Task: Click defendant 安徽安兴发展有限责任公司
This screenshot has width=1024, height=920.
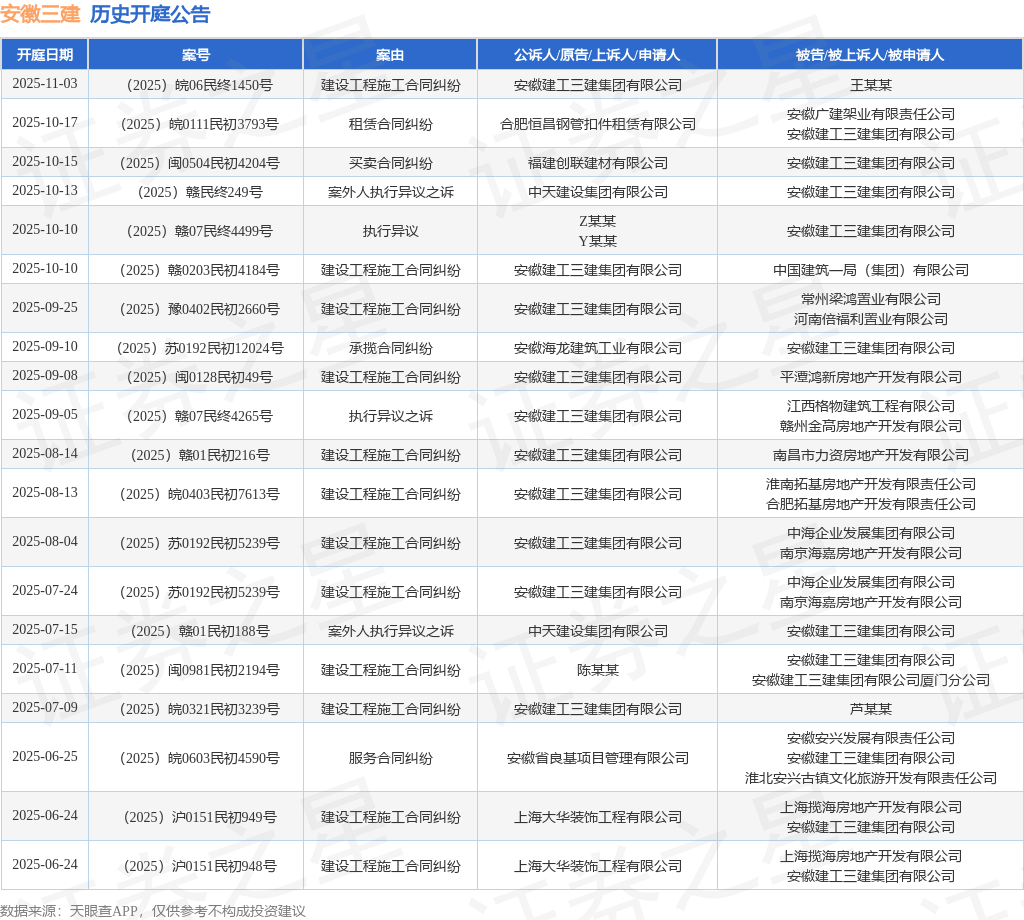Action: (871, 738)
